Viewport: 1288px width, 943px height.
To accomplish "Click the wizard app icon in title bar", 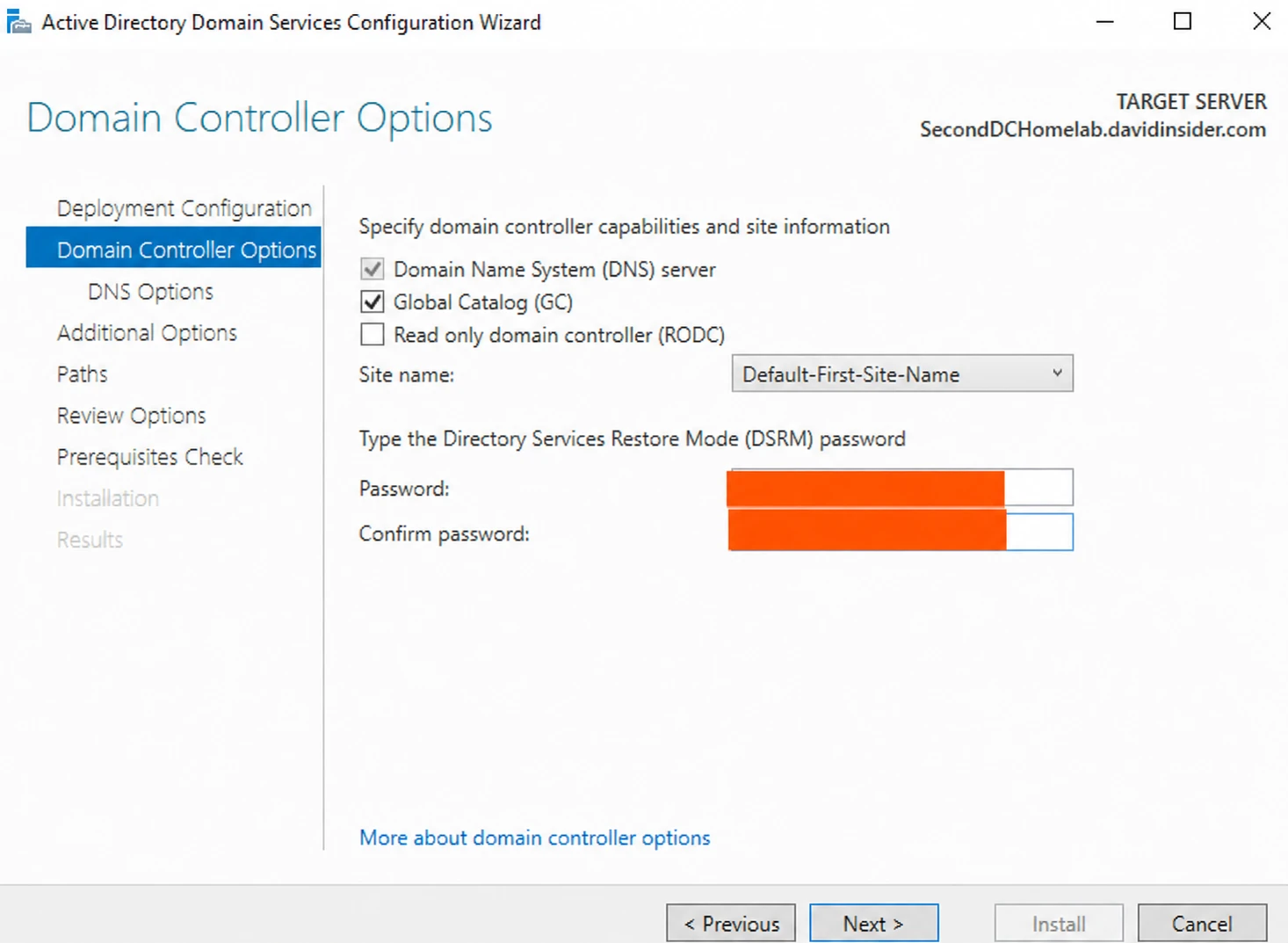I will coord(18,22).
